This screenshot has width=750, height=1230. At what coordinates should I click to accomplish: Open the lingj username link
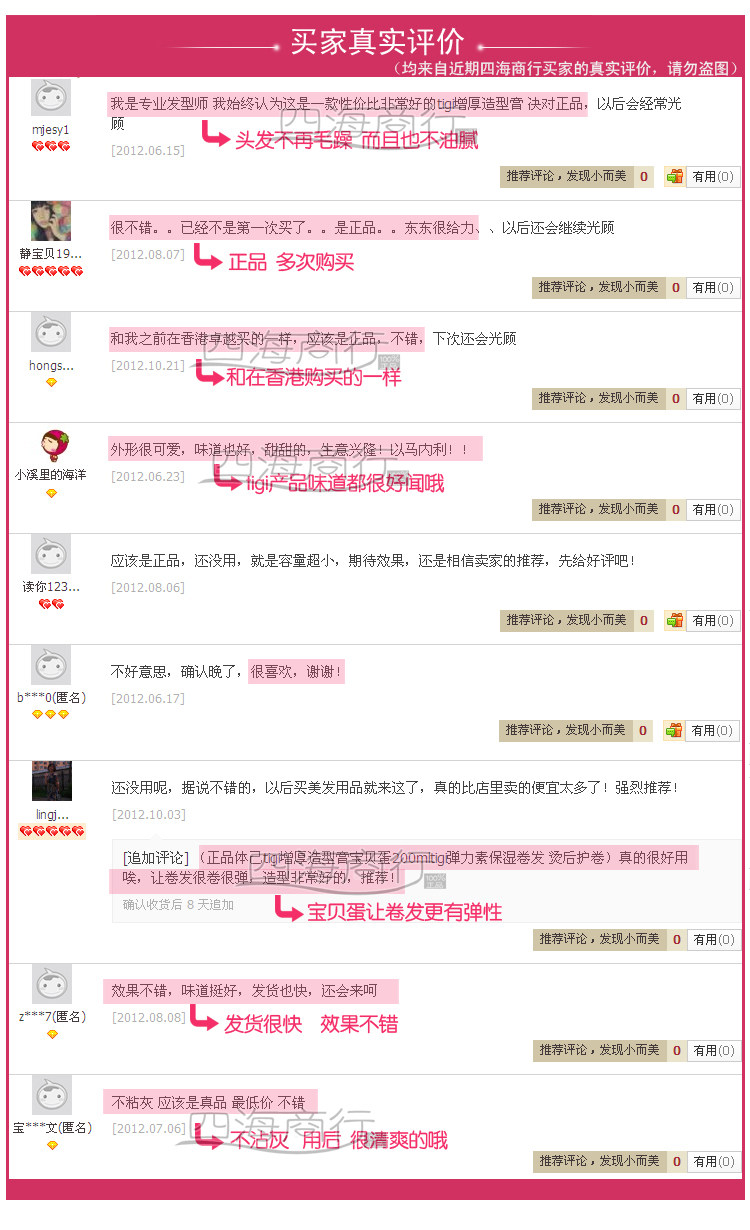tap(51, 814)
